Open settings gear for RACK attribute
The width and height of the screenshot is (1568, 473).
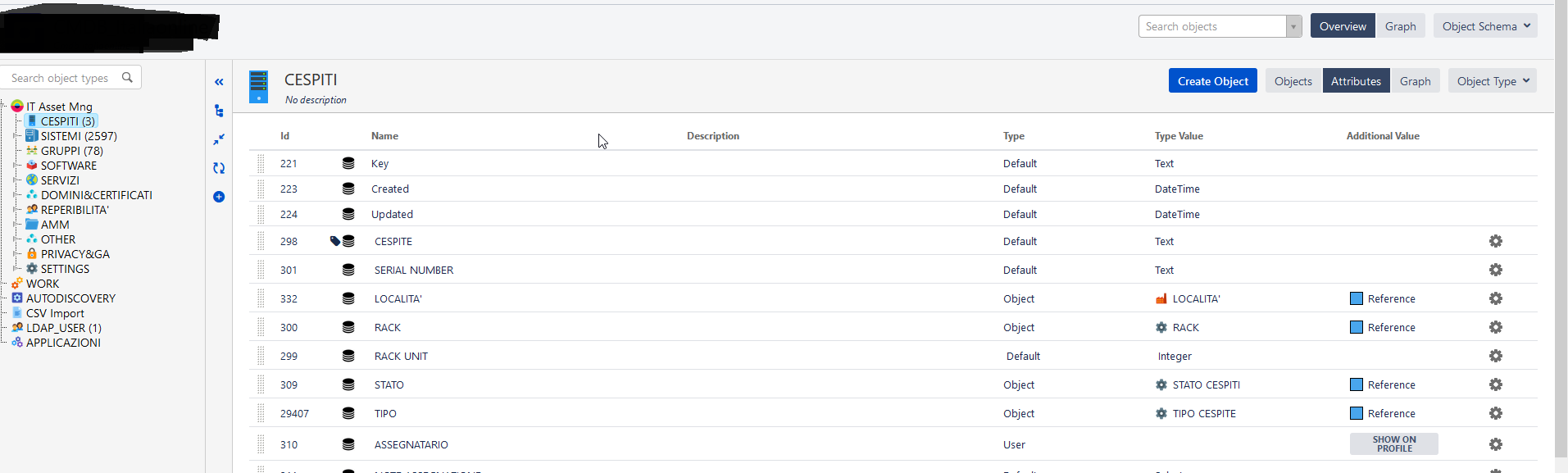point(1496,327)
